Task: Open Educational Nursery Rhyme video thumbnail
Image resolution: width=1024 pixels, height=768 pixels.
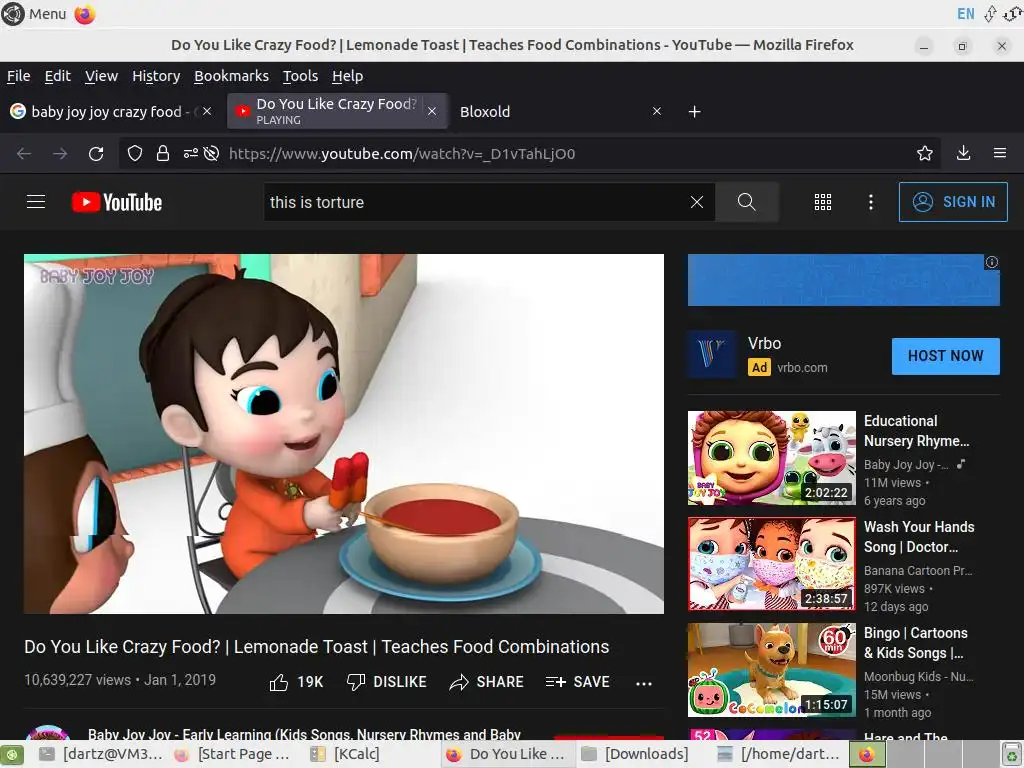Action: click(x=772, y=458)
